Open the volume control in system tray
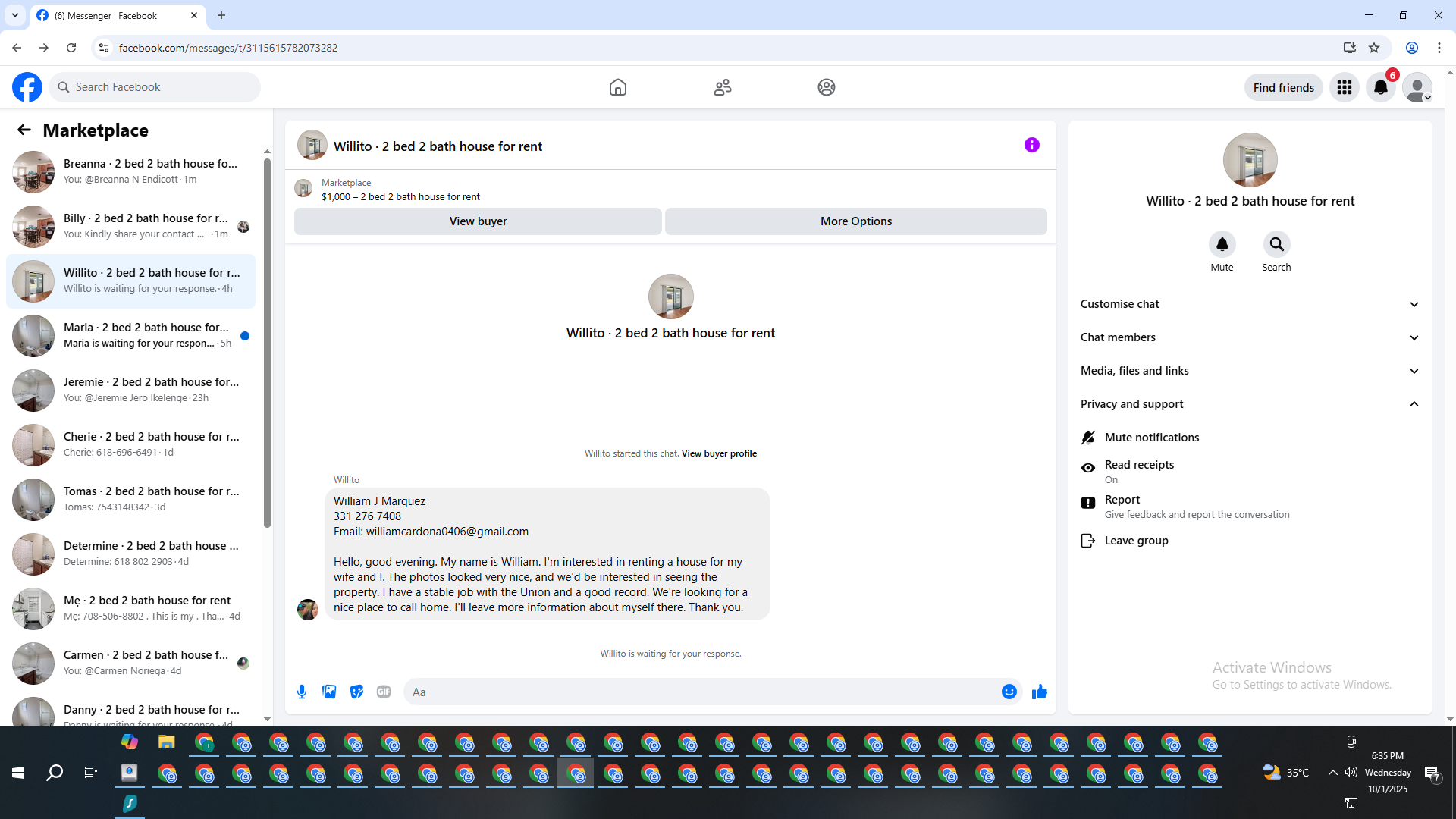This screenshot has width=1456, height=819. [1351, 773]
